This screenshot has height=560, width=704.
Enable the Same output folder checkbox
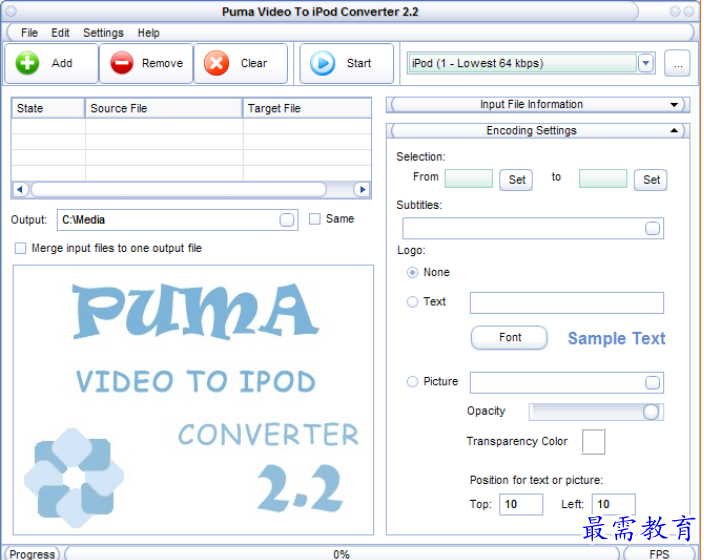pos(315,219)
